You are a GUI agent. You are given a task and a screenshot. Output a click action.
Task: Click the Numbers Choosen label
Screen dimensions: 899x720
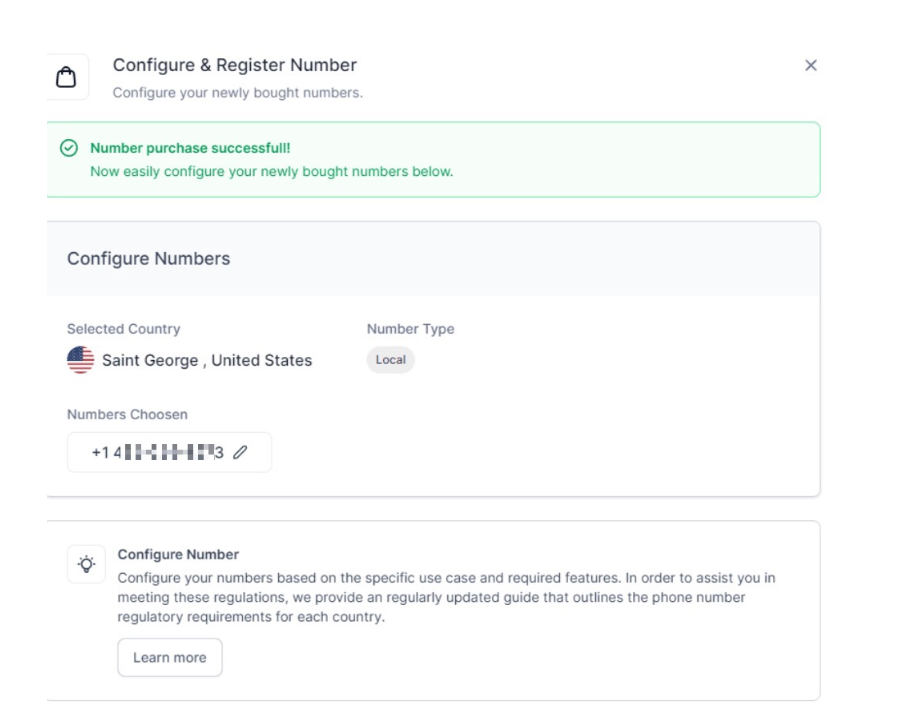pyautogui.click(x=127, y=414)
